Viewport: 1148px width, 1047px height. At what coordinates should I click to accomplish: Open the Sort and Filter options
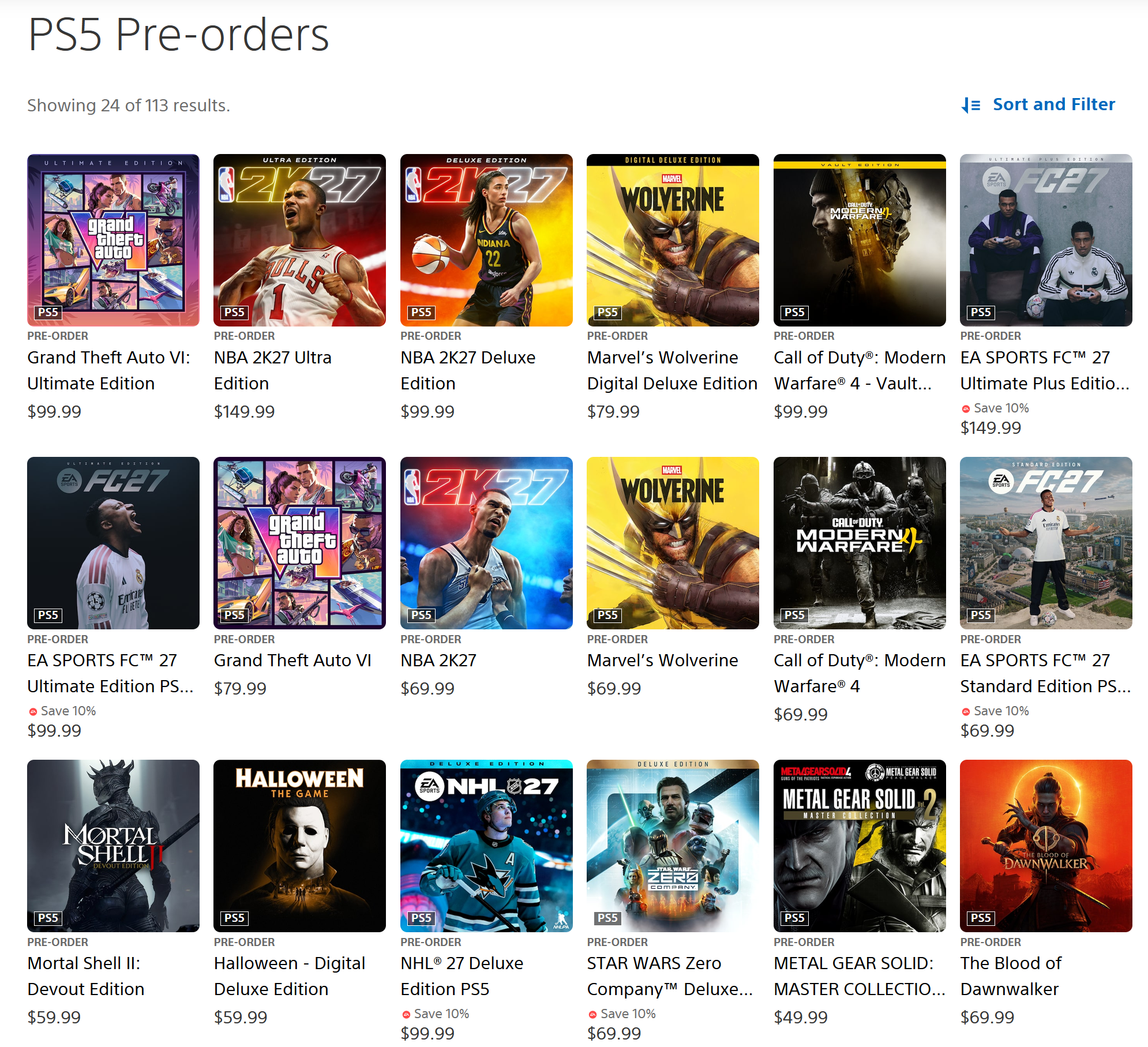coord(1038,104)
